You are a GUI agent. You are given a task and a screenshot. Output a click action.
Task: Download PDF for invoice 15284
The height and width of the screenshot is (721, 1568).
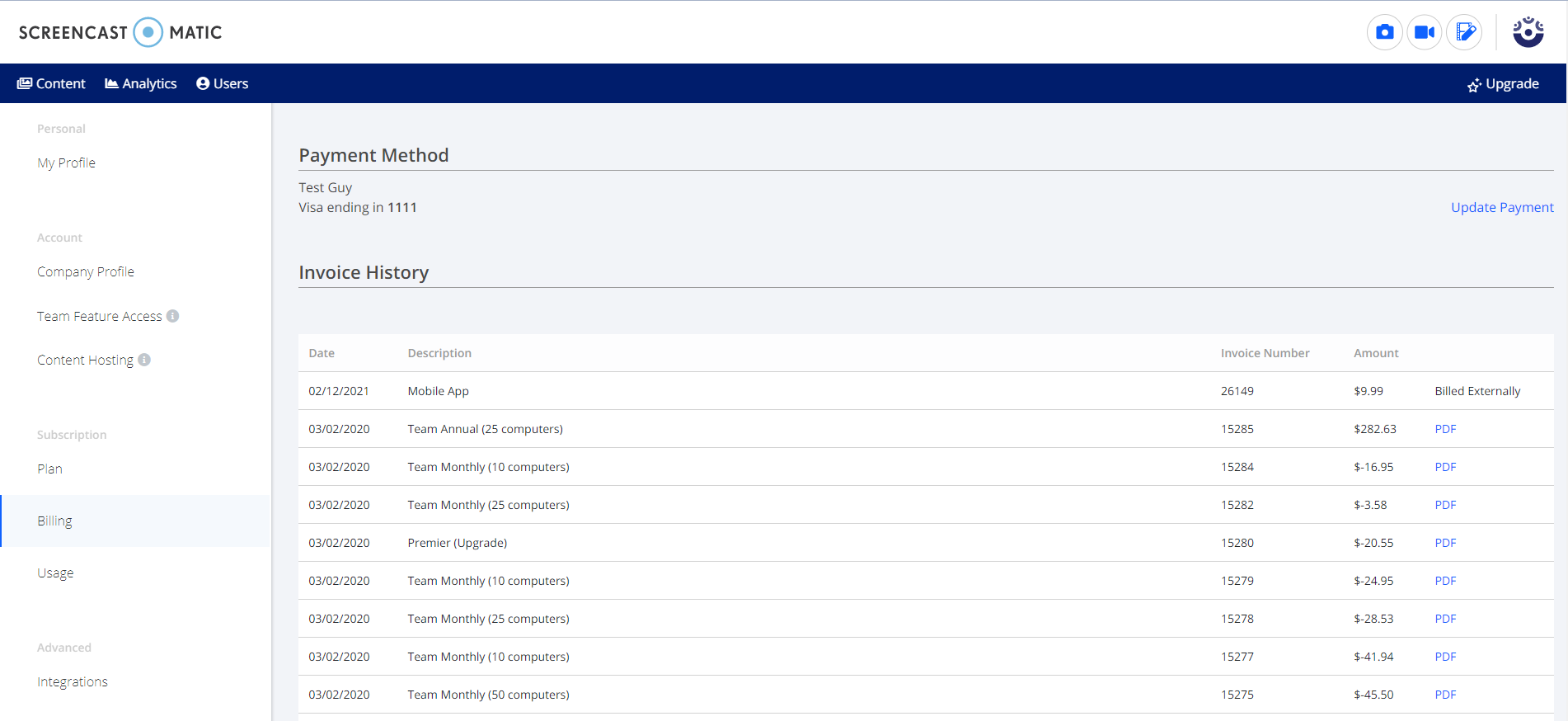point(1445,467)
